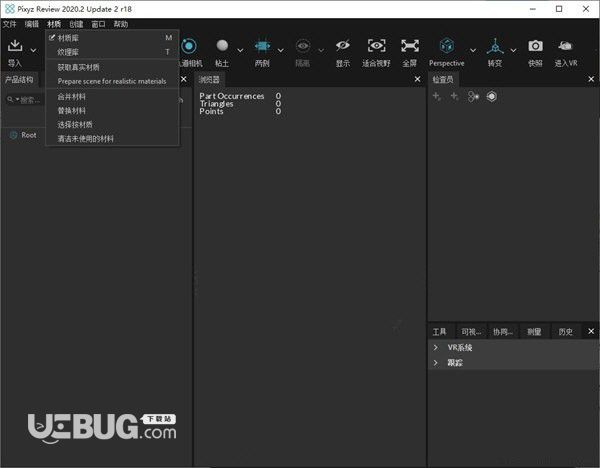Click the Fit view (适合视野) icon

pyautogui.click(x=377, y=46)
